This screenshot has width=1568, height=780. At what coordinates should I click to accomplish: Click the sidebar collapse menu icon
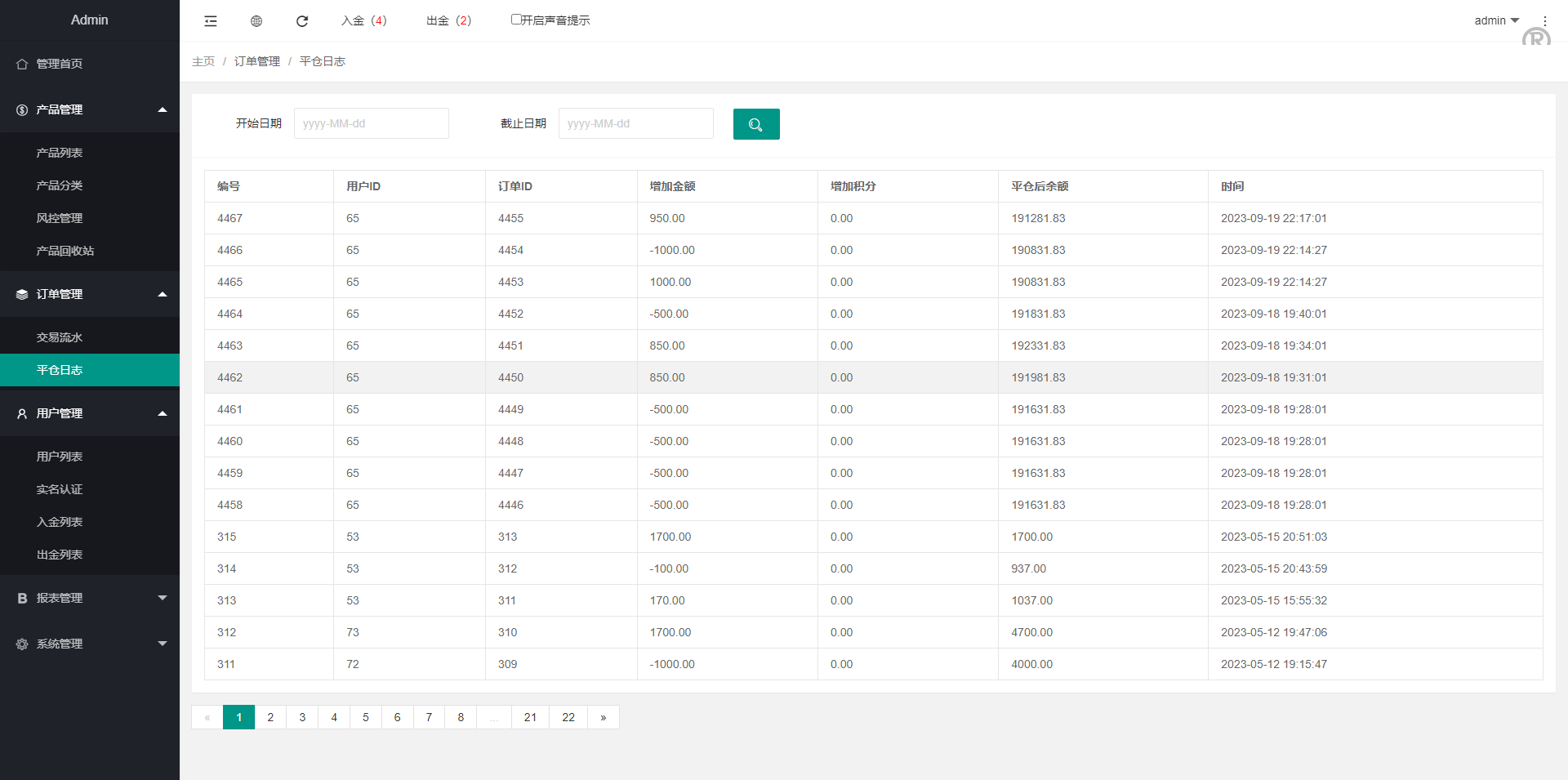pos(211,21)
